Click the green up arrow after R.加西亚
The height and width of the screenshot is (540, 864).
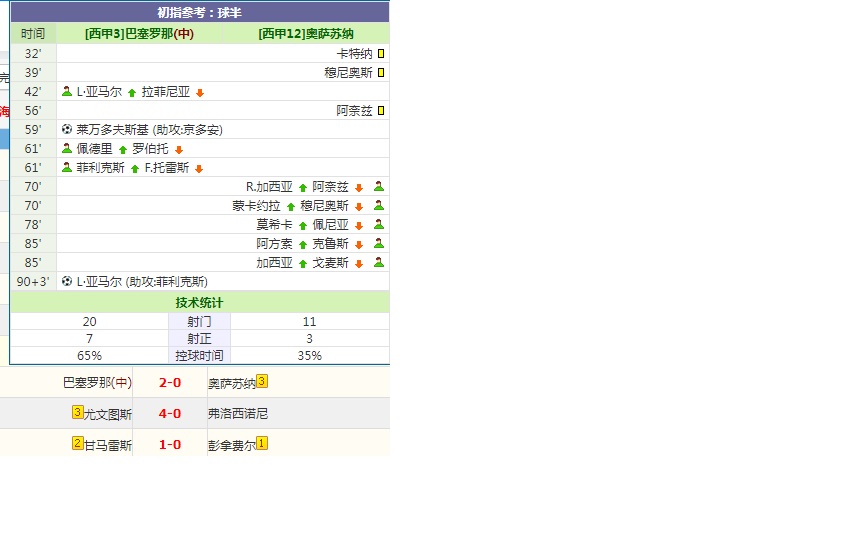(x=303, y=188)
